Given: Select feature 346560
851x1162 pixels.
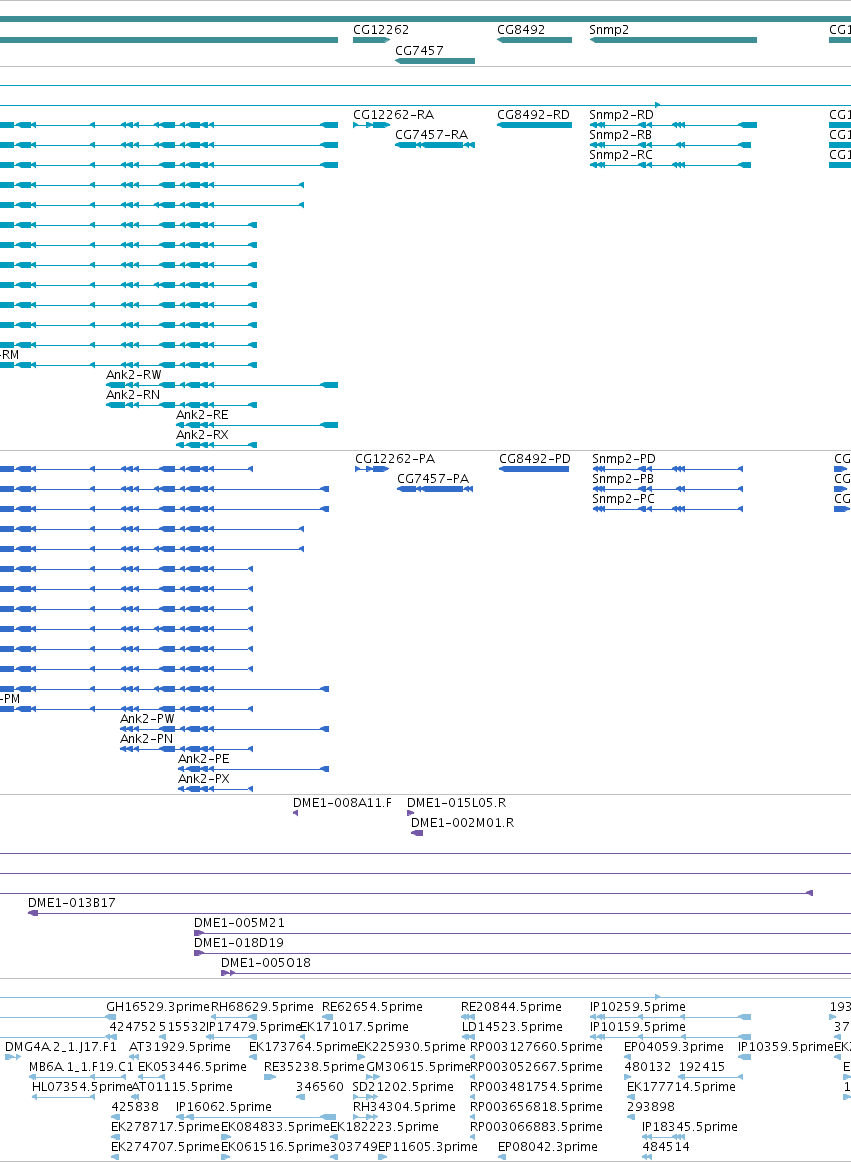Looking at the screenshot, I should click(320, 1086).
